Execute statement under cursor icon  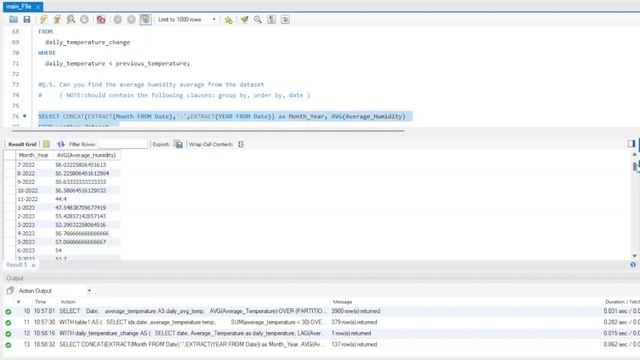[x=57, y=19]
